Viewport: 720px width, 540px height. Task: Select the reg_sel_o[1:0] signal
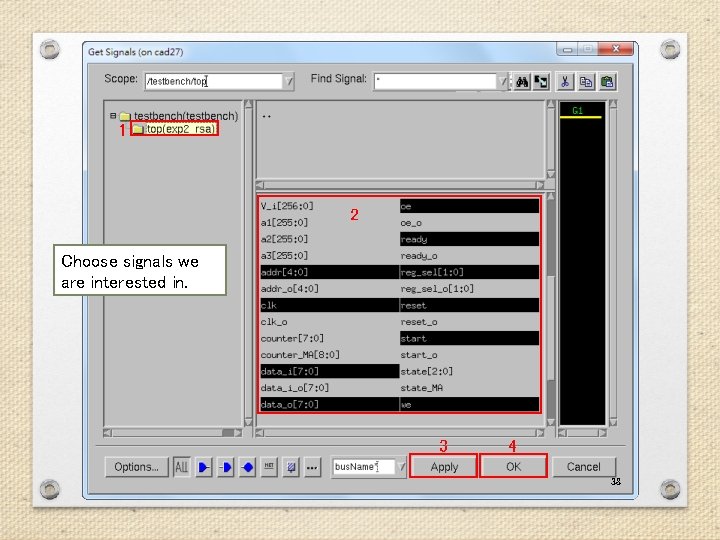[469, 289]
